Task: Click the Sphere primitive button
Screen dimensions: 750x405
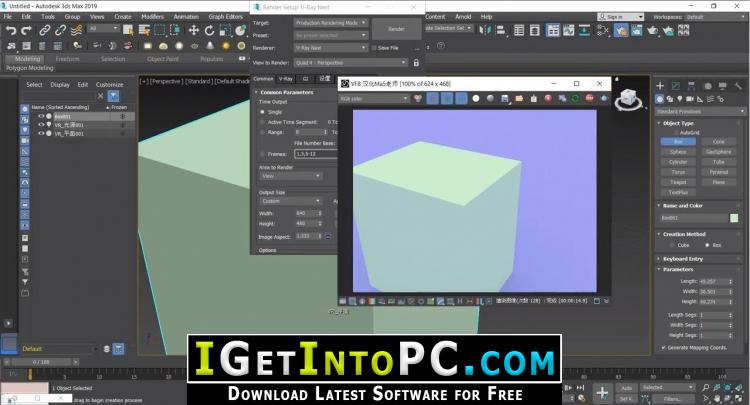Action: [x=678, y=152]
